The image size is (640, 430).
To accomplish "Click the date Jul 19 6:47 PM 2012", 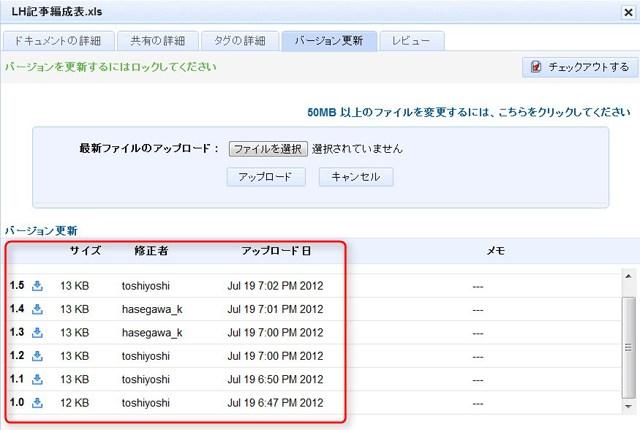I will pyautogui.click(x=276, y=403).
